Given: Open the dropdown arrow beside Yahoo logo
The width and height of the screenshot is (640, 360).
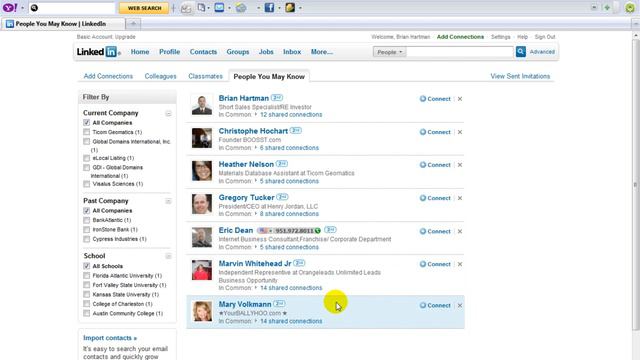Looking at the screenshot, I should pyautogui.click(x=22, y=8).
